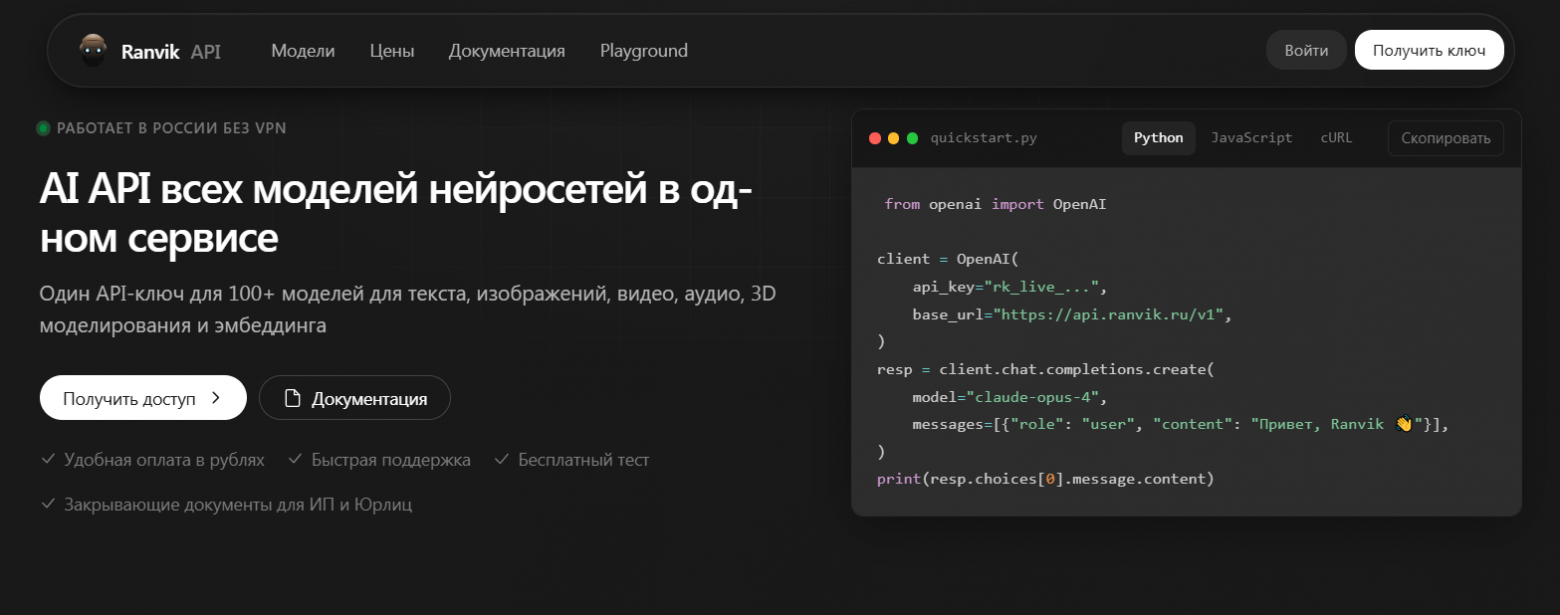The image size is (1560, 615).
Task: Click the РАБОТАЕТ В РОССИИ Б�EЗ VPN badge text
Action: coord(172,128)
